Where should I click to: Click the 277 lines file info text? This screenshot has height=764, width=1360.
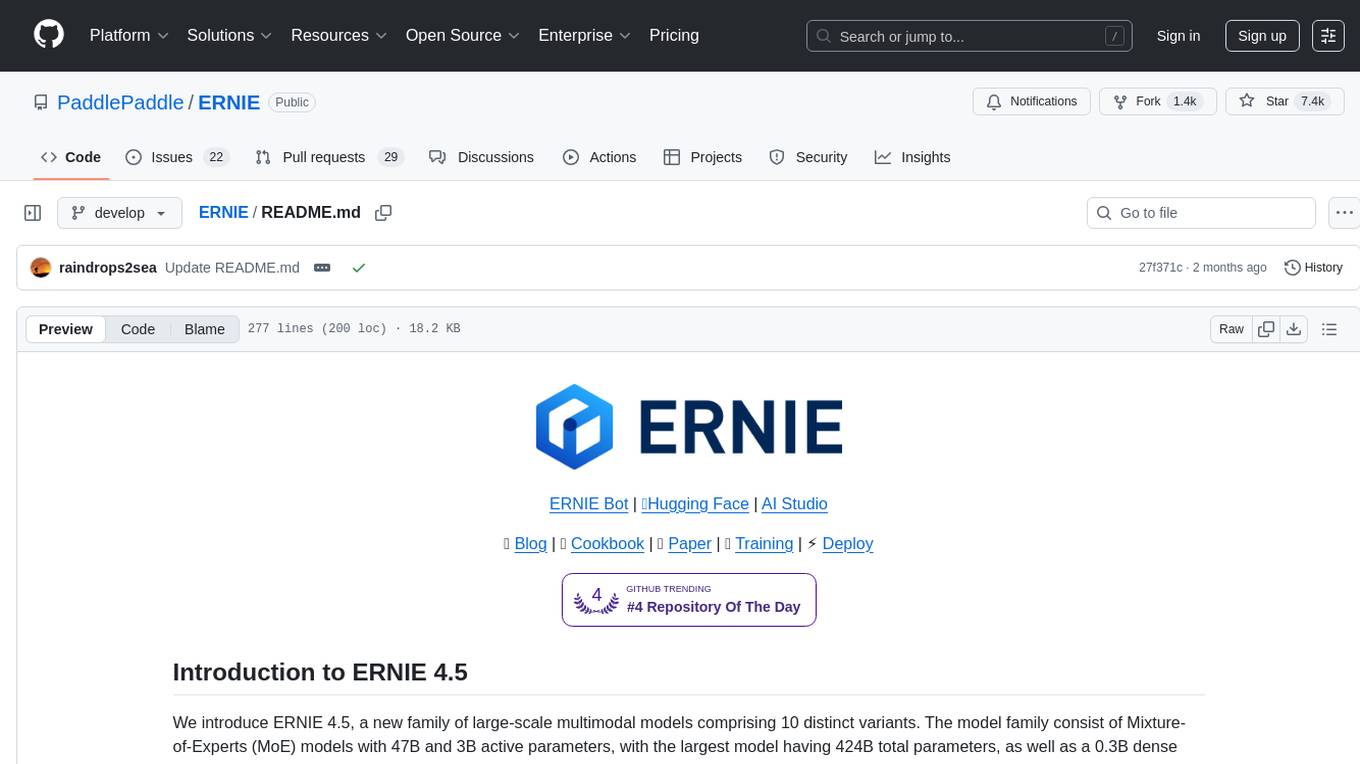(x=354, y=329)
